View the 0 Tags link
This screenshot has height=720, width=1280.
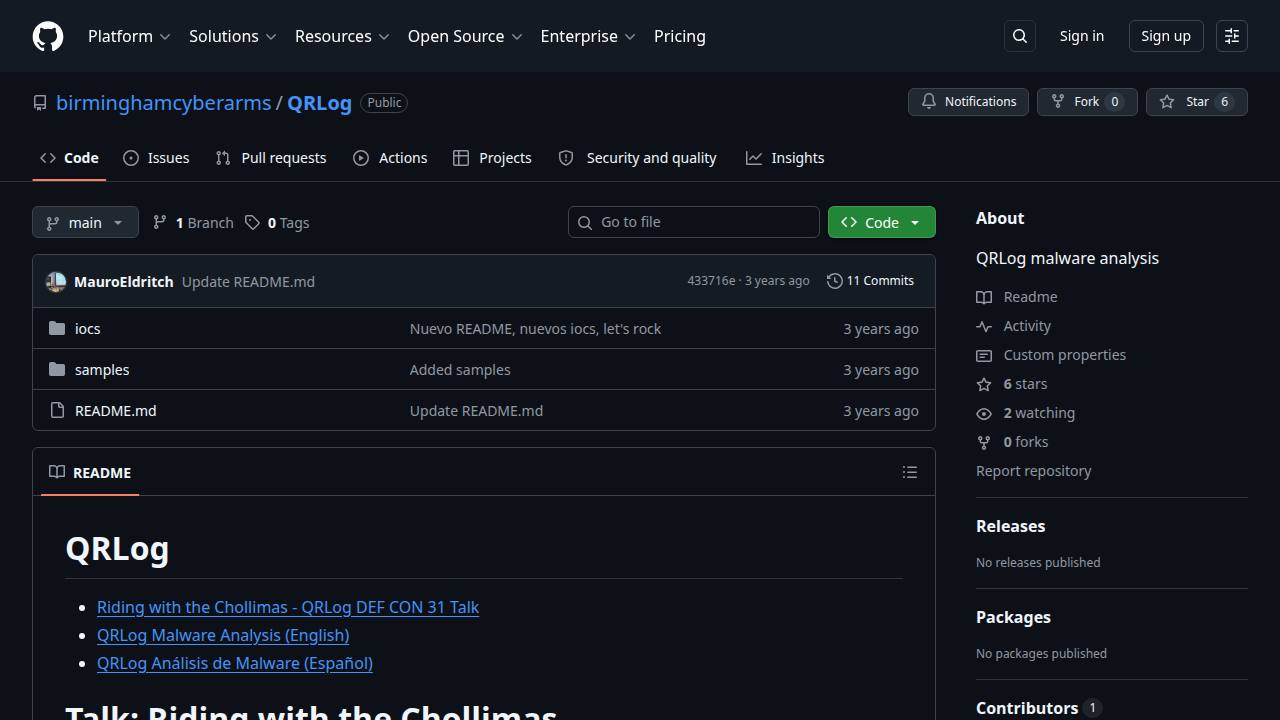point(278,222)
